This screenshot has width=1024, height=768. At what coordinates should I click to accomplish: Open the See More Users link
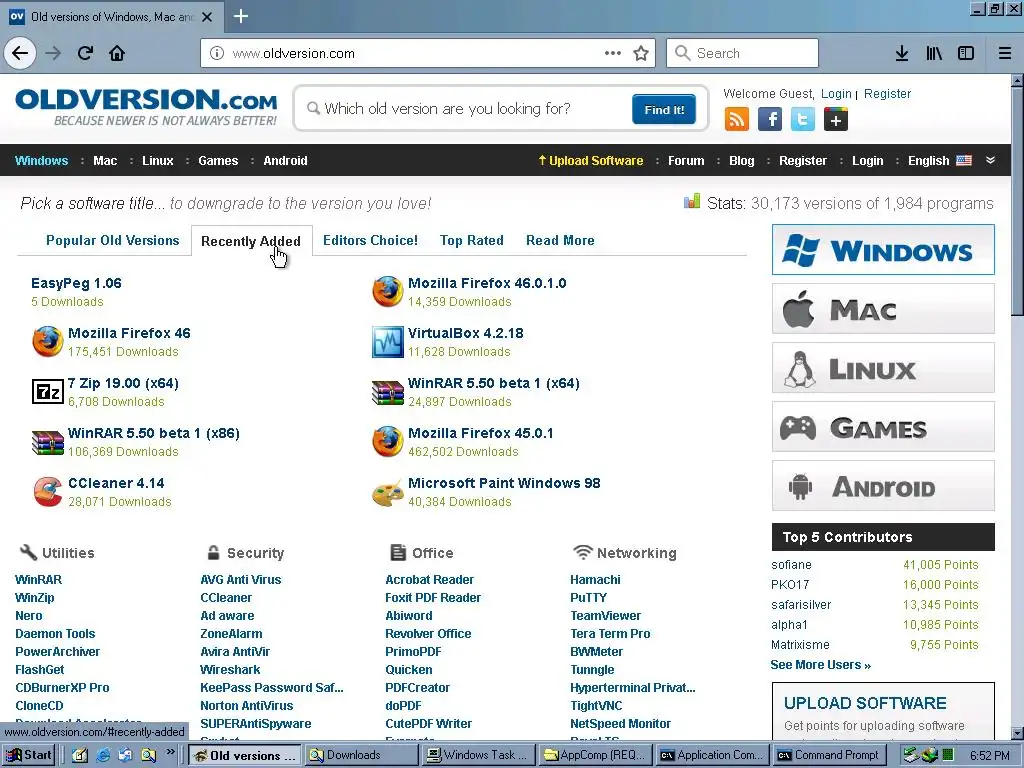(820, 665)
